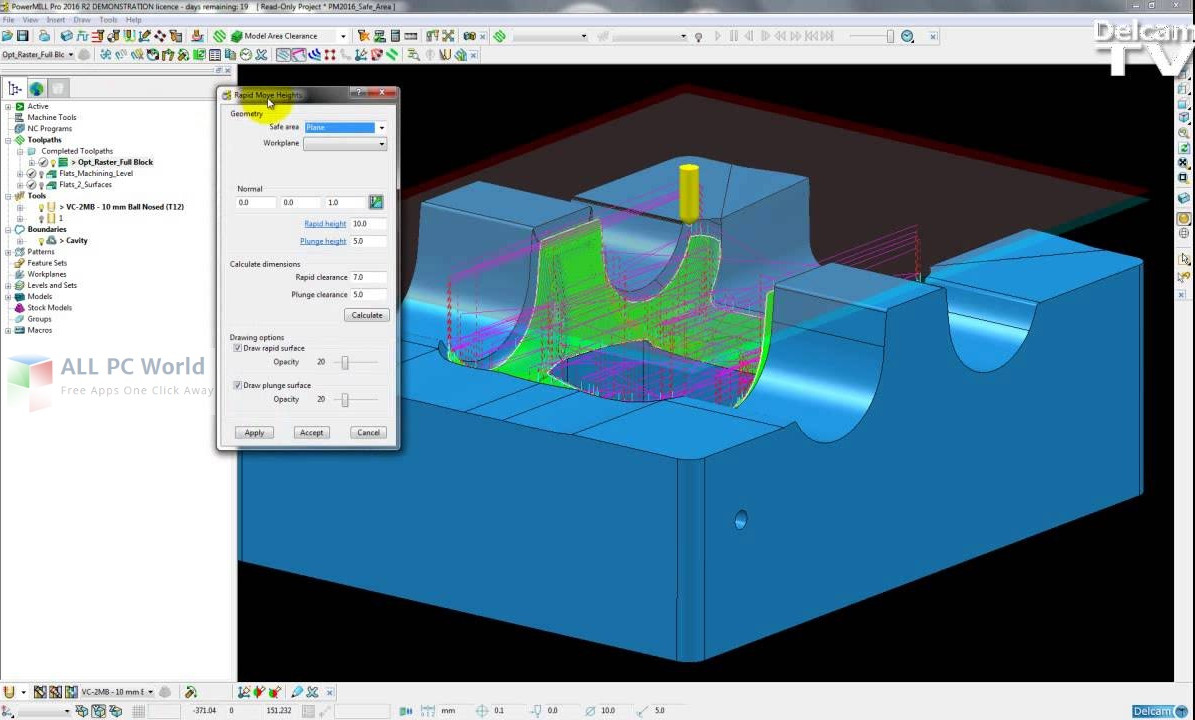
Task: Open the Safe area dropdown
Action: pos(381,127)
